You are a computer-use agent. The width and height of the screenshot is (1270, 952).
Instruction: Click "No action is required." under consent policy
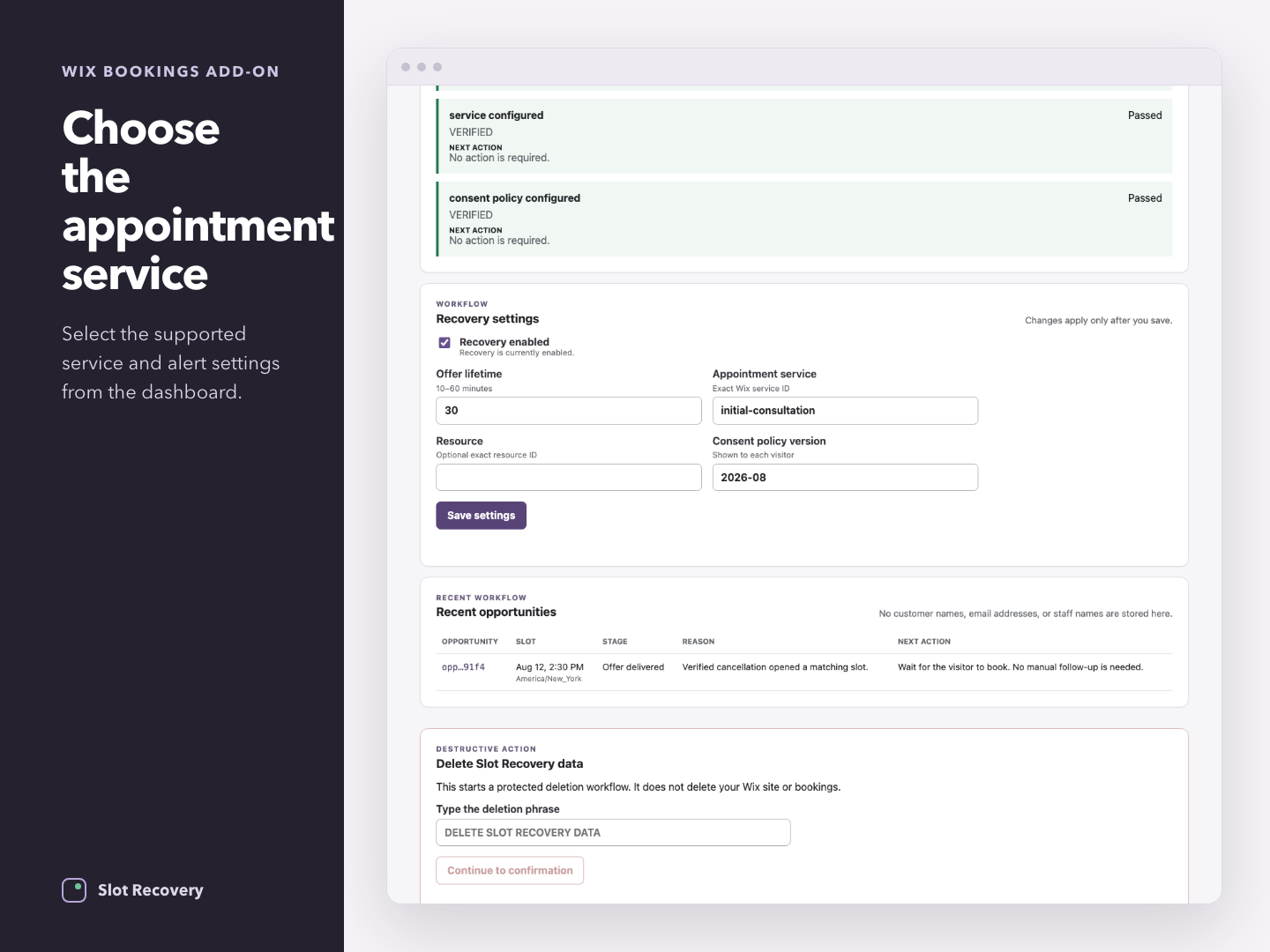click(499, 241)
